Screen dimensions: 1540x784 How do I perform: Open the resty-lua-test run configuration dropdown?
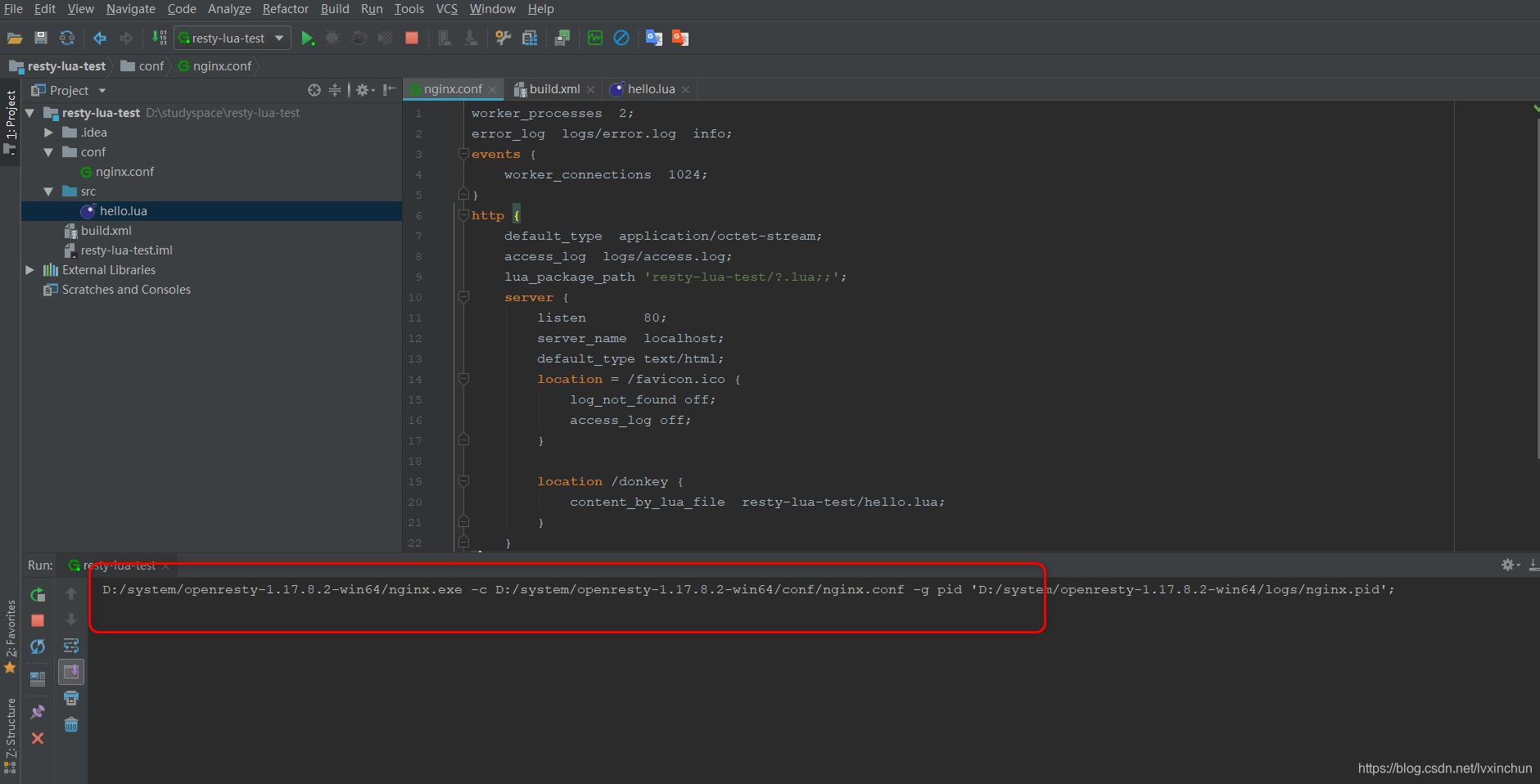(x=233, y=38)
